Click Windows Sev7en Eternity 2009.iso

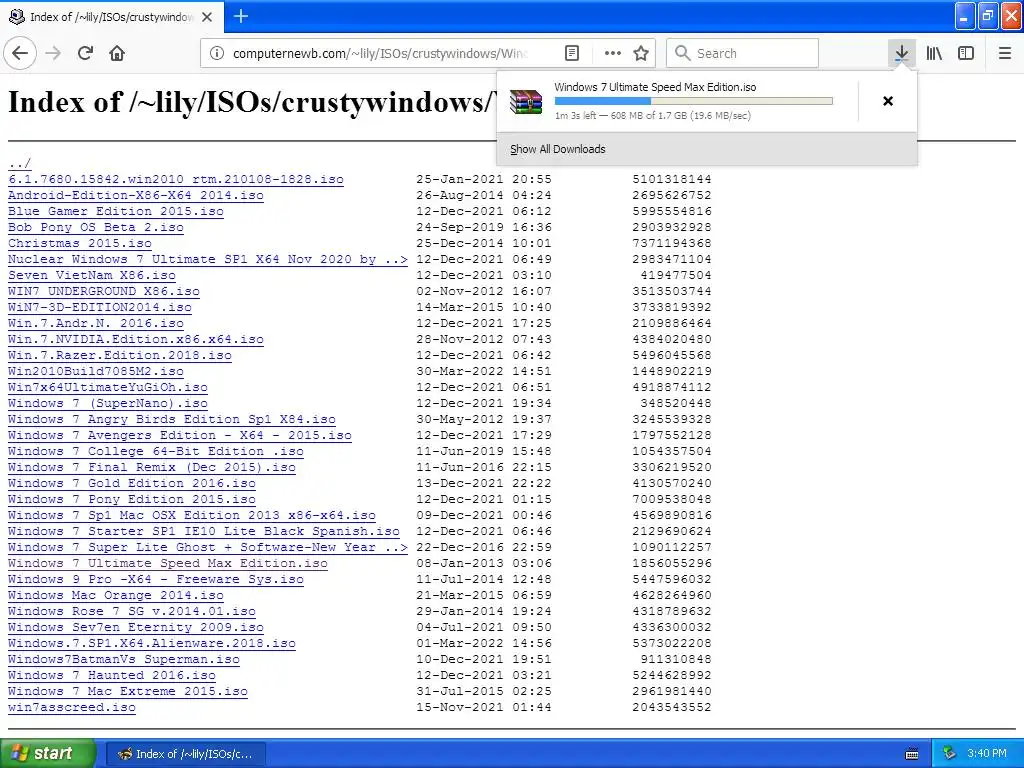point(136,627)
